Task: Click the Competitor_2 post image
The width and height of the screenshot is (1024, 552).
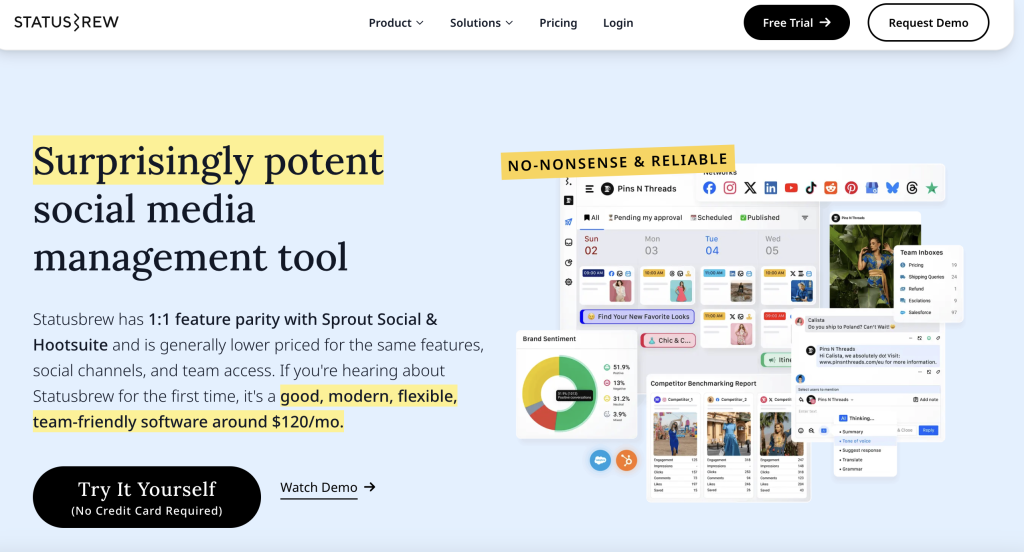Action: coord(728,434)
